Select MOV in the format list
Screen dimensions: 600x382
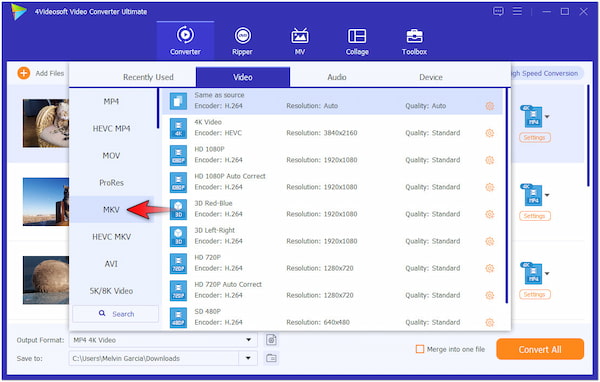point(111,156)
